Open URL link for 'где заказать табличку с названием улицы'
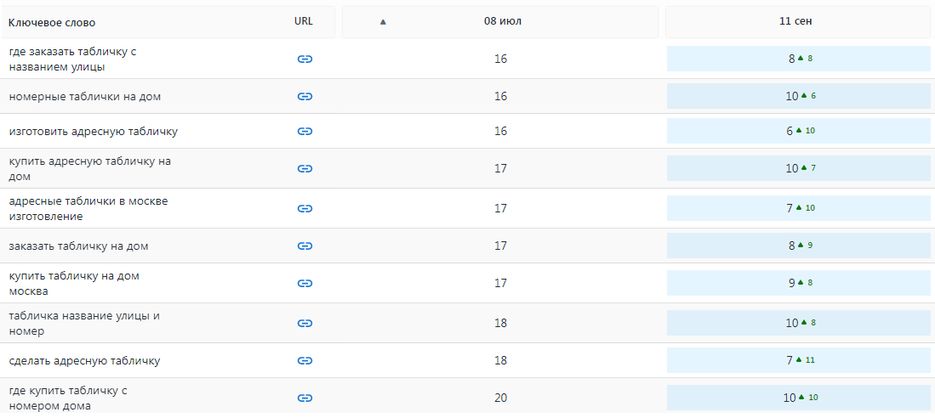 click(x=305, y=59)
